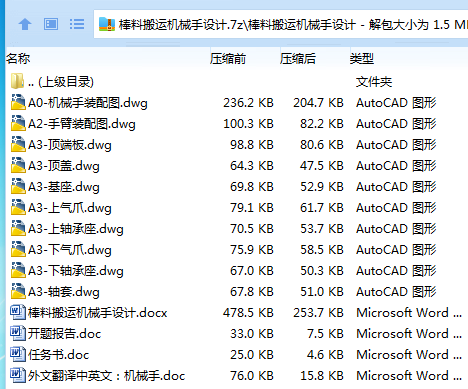Viewport: 468px width, 389px height.
Task: Click the A3-下轴承座.dwg file icon
Action: [18, 270]
